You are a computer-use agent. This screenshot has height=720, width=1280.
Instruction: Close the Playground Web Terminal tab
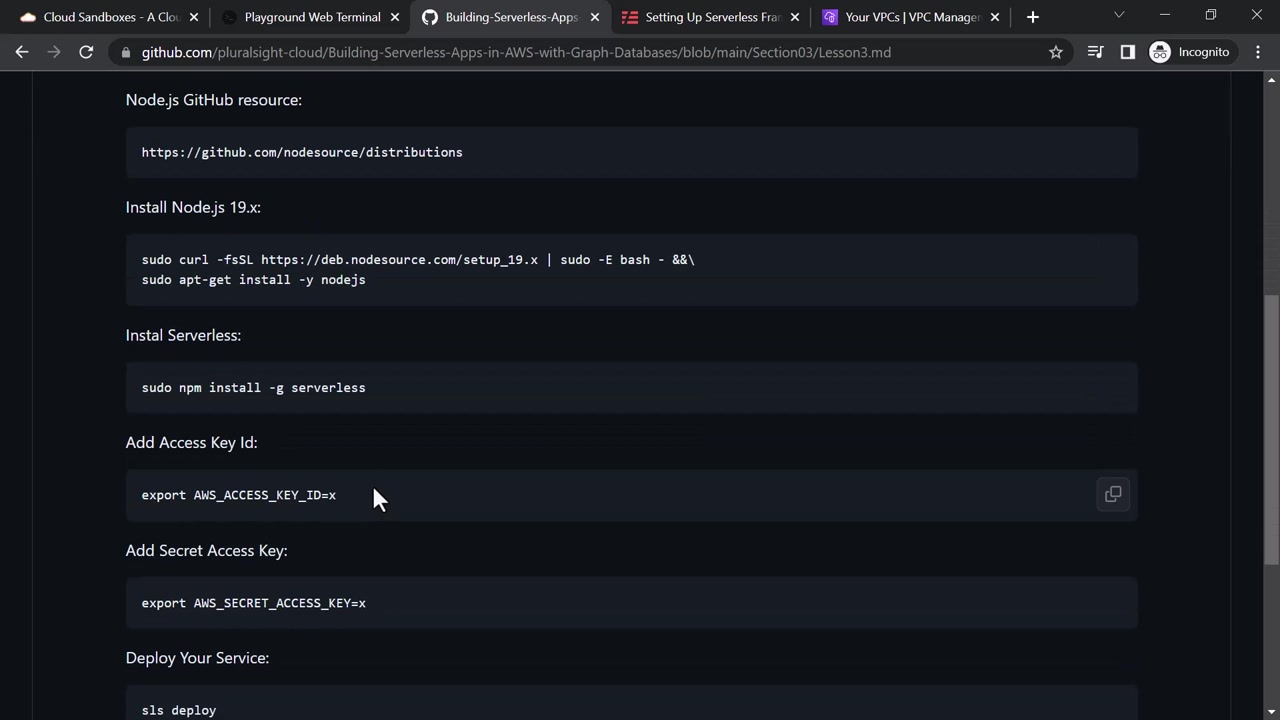[395, 17]
